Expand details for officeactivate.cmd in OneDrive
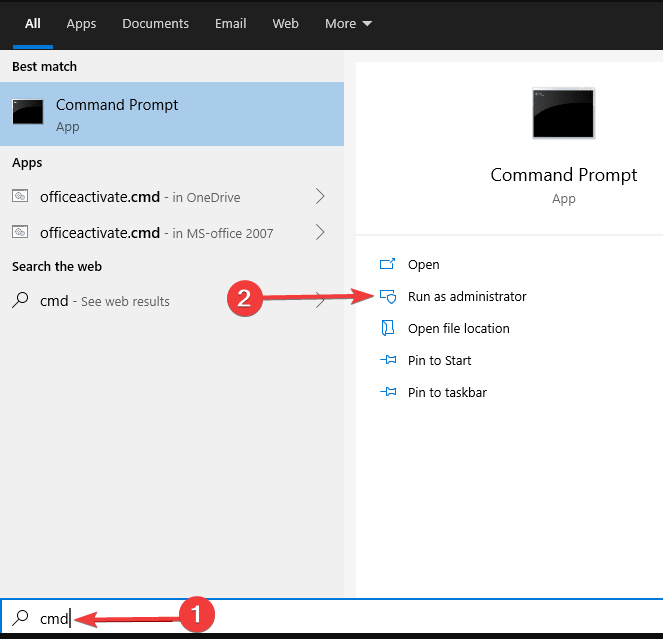Screen dimensions: 663x639 pyautogui.click(x=320, y=196)
